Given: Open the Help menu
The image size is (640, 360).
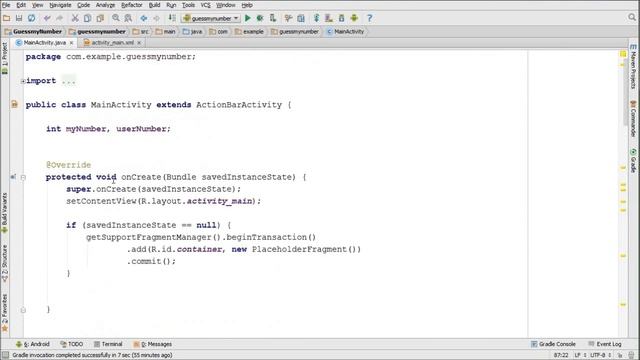Looking at the screenshot, I should tap(247, 5).
